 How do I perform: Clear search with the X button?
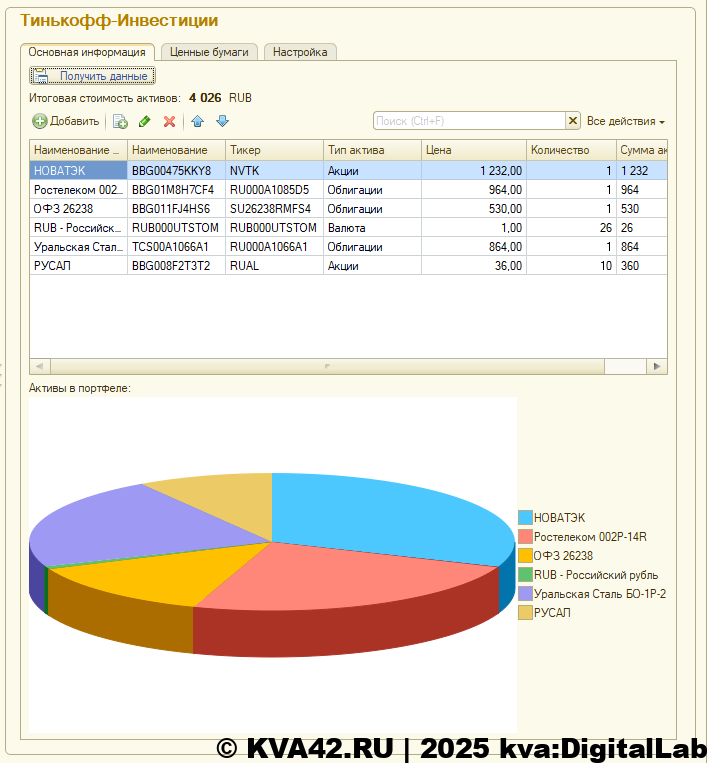573,121
